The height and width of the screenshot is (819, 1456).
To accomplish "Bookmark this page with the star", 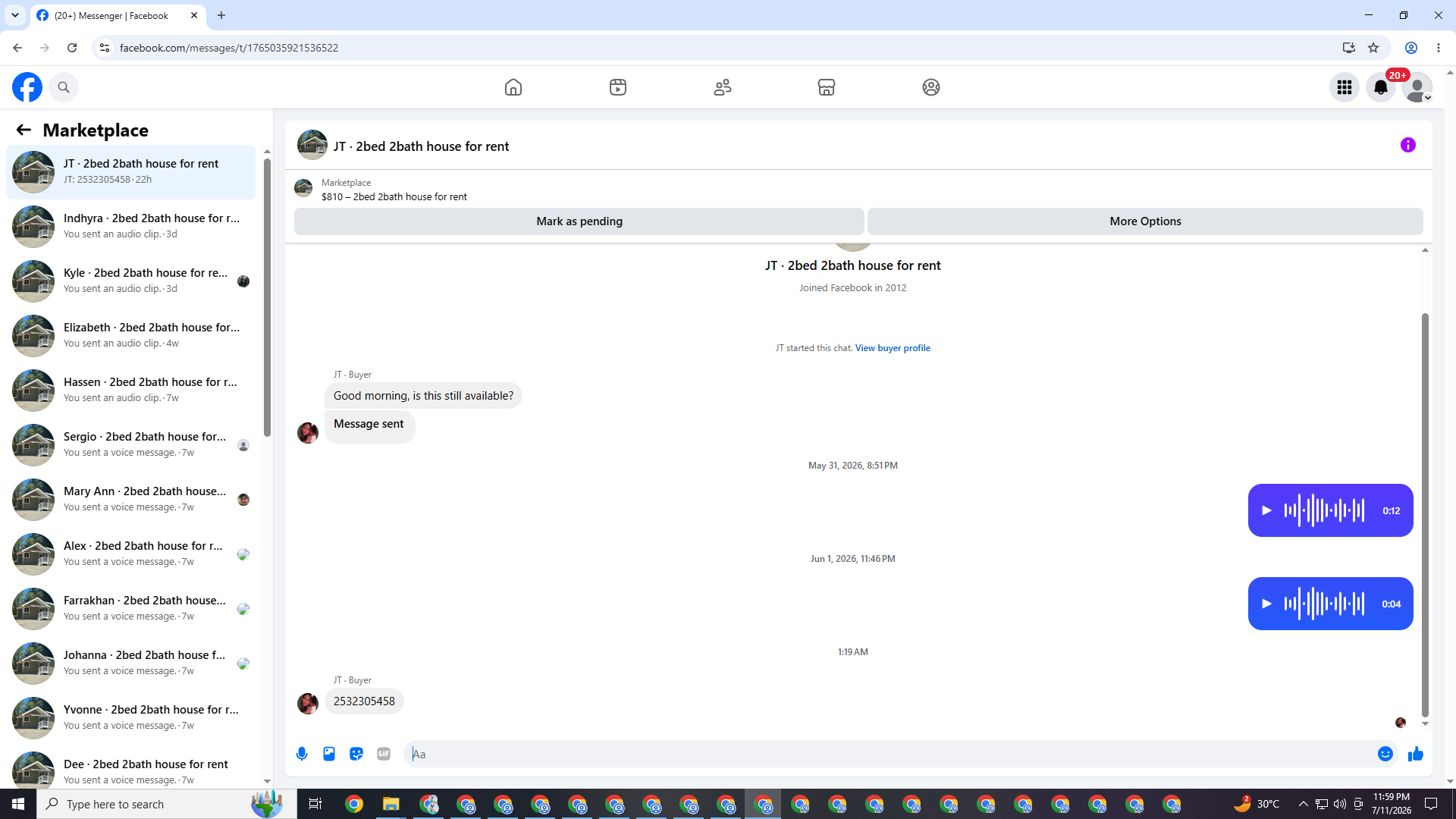I will click(x=1373, y=48).
